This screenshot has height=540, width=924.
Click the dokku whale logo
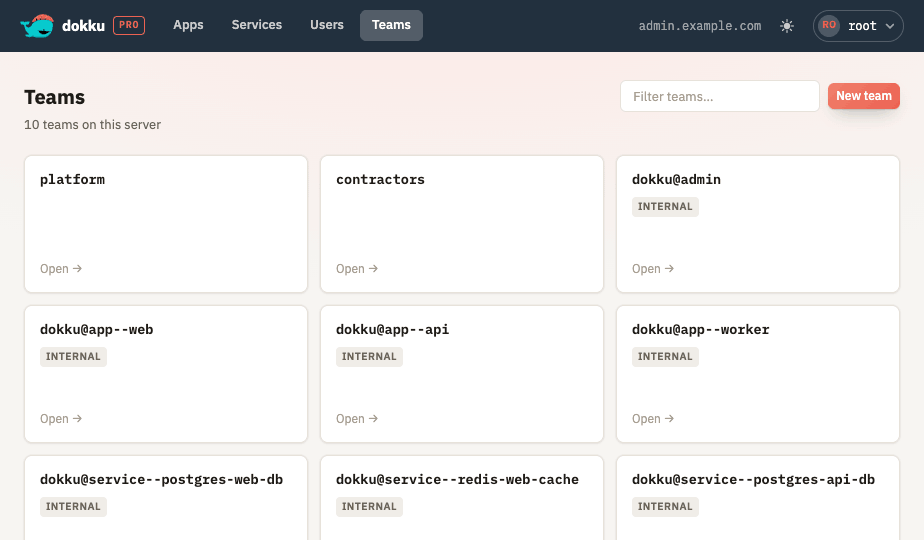click(x=37, y=26)
